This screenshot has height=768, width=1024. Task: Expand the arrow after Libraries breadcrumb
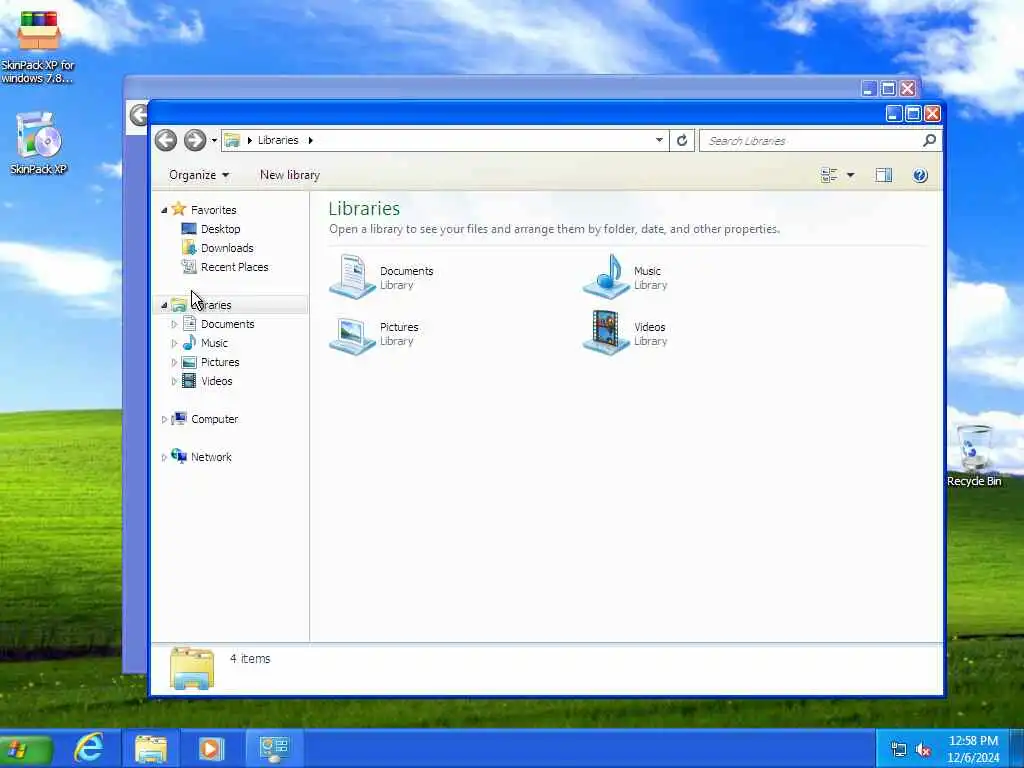[310, 140]
